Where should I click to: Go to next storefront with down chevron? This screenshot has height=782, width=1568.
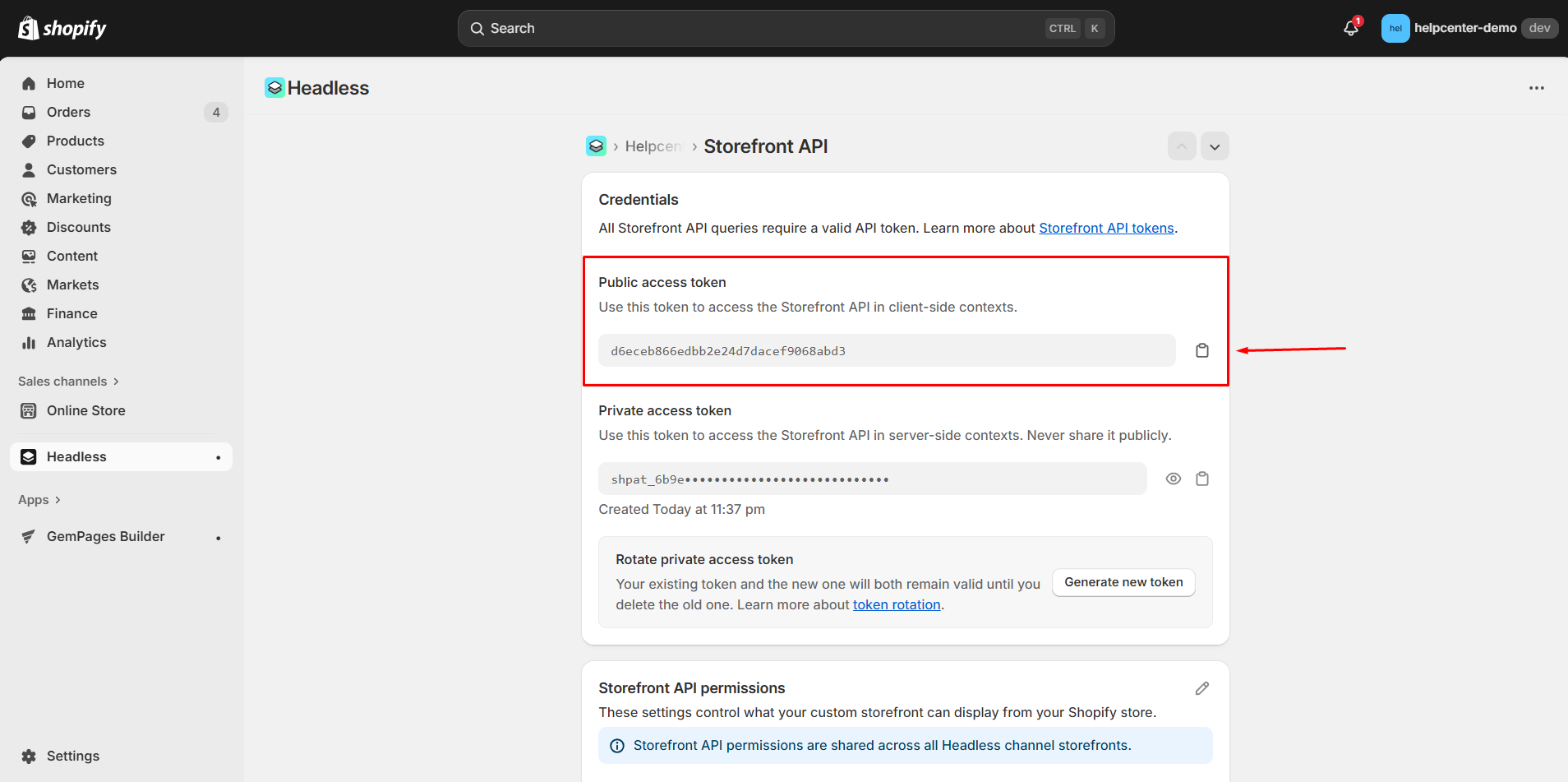point(1214,146)
